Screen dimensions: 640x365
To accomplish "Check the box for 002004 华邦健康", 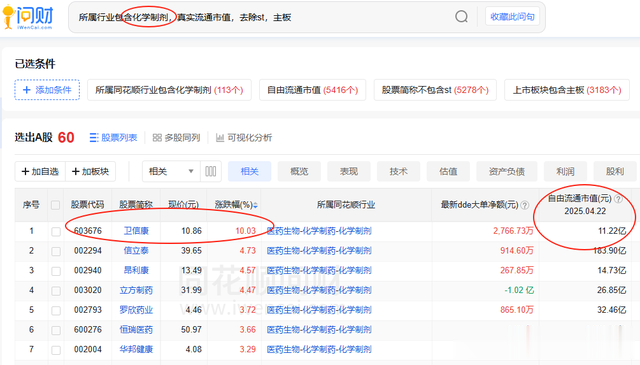I will click(56, 350).
